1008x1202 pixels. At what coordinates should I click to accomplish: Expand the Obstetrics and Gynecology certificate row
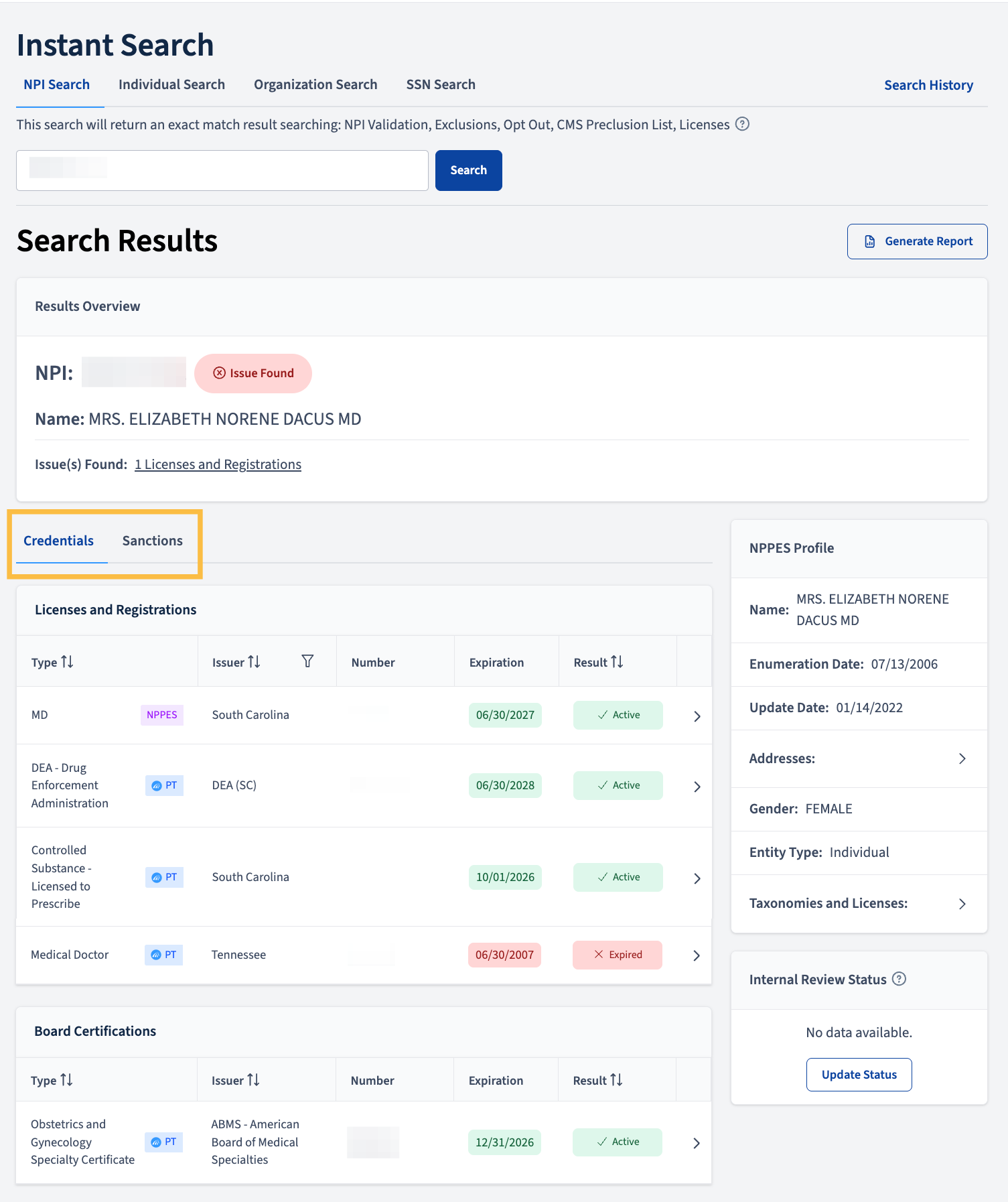coord(696,1143)
